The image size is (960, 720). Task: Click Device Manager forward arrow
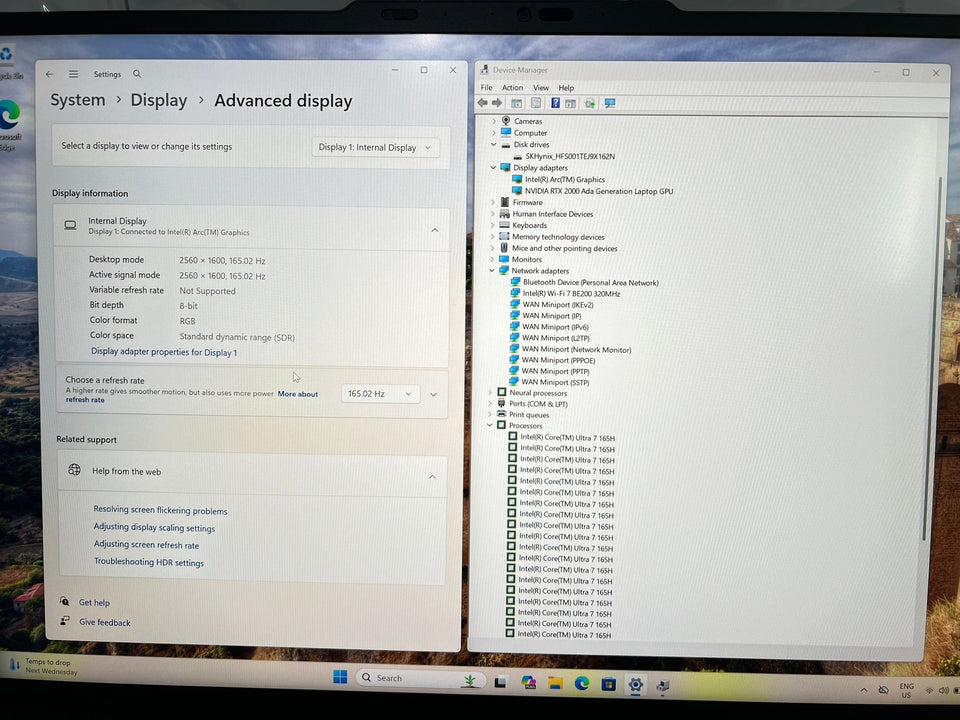497,103
